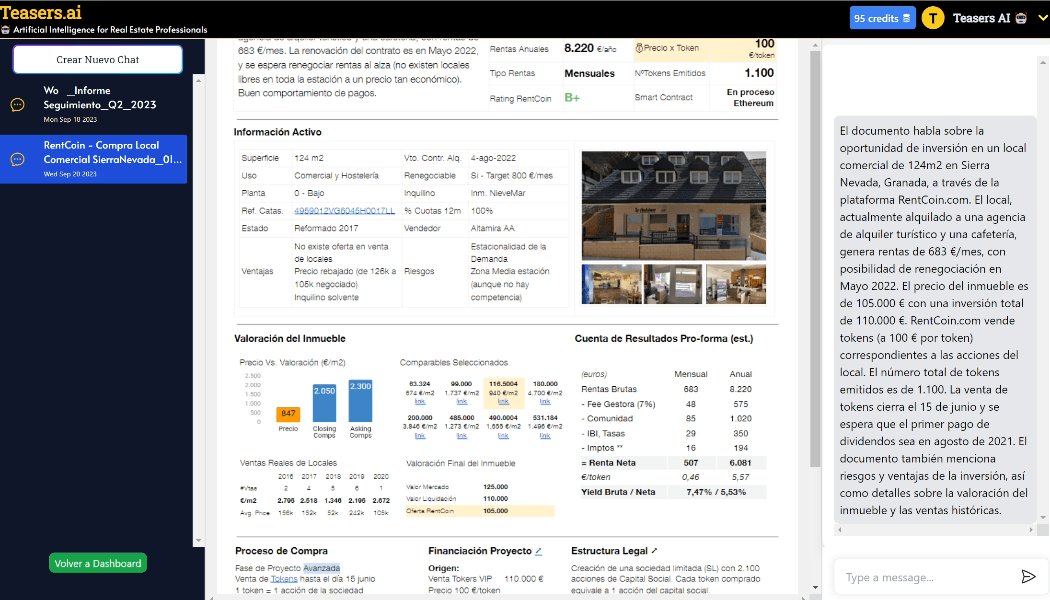The width and height of the screenshot is (1050, 600).
Task: Click the chat bubble icon beside RentCoin chat
Action: coord(17,159)
